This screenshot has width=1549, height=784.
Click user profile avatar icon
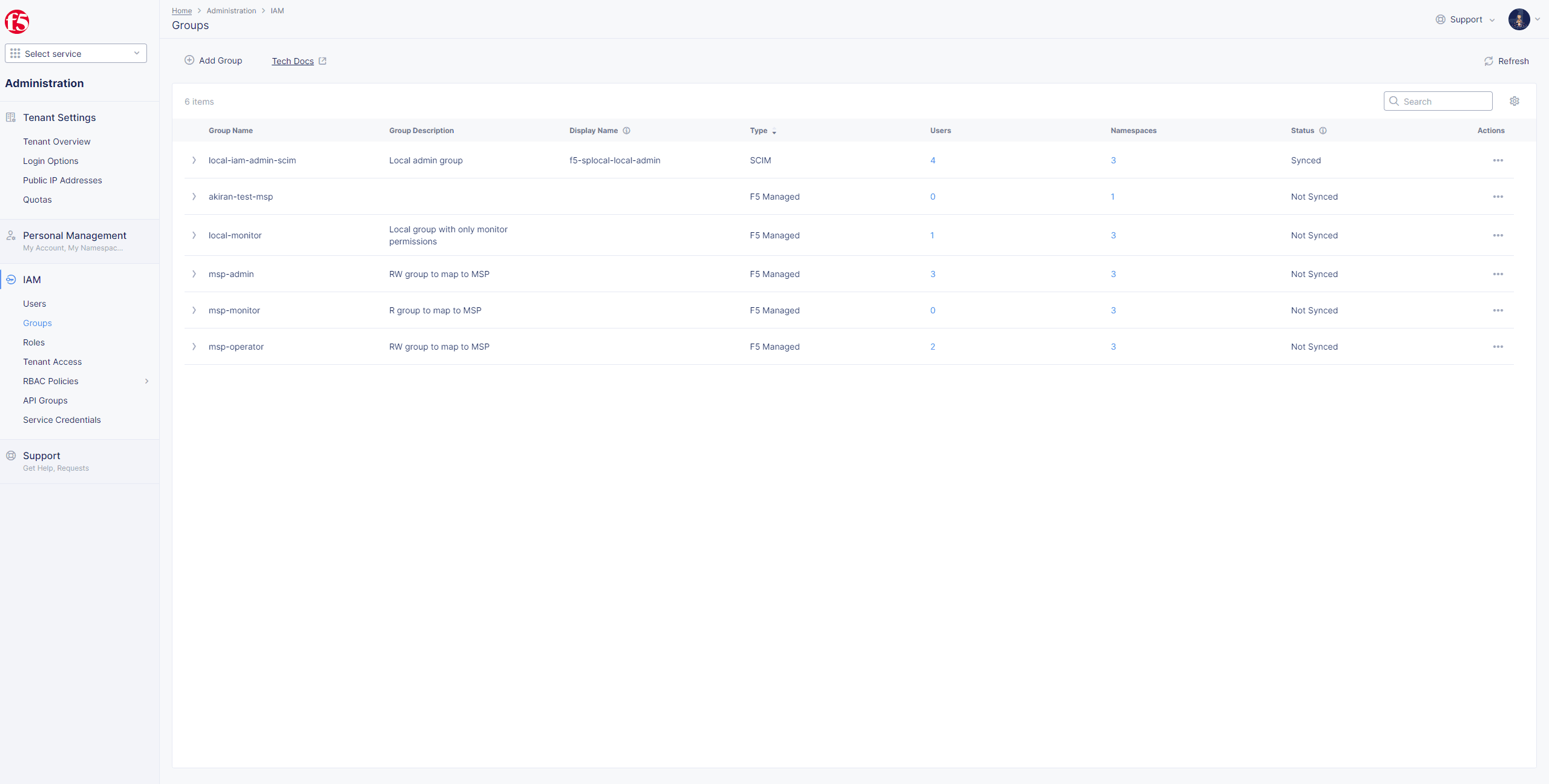(x=1519, y=19)
